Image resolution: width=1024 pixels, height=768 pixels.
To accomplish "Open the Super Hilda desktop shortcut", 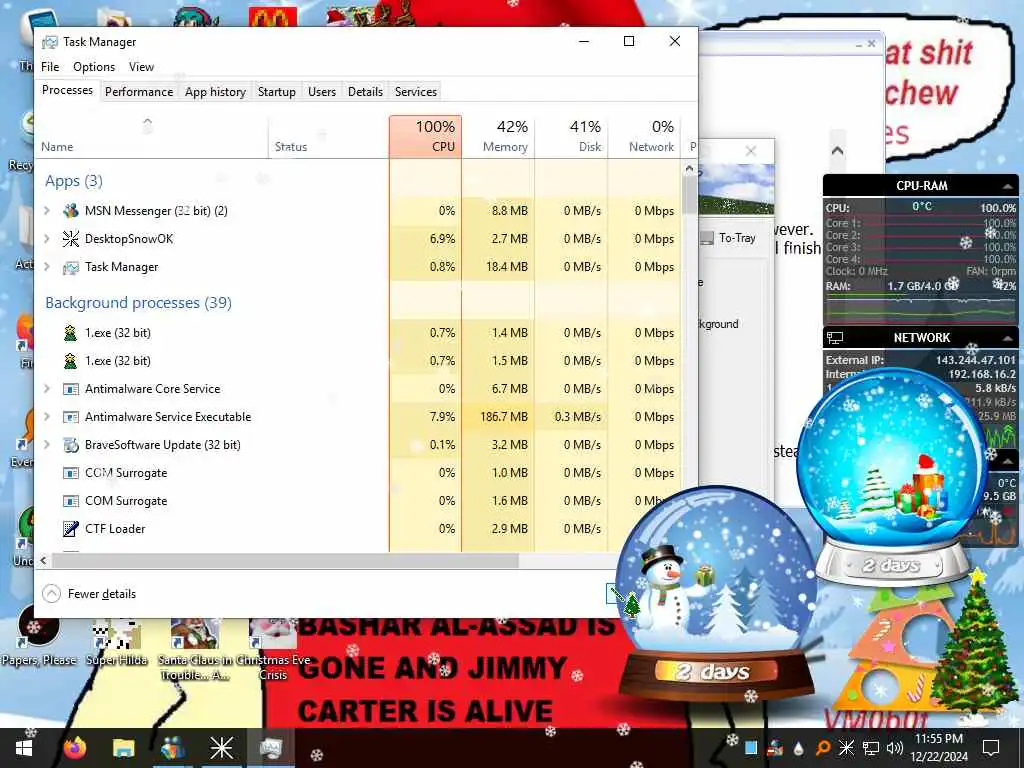I will (x=116, y=643).
